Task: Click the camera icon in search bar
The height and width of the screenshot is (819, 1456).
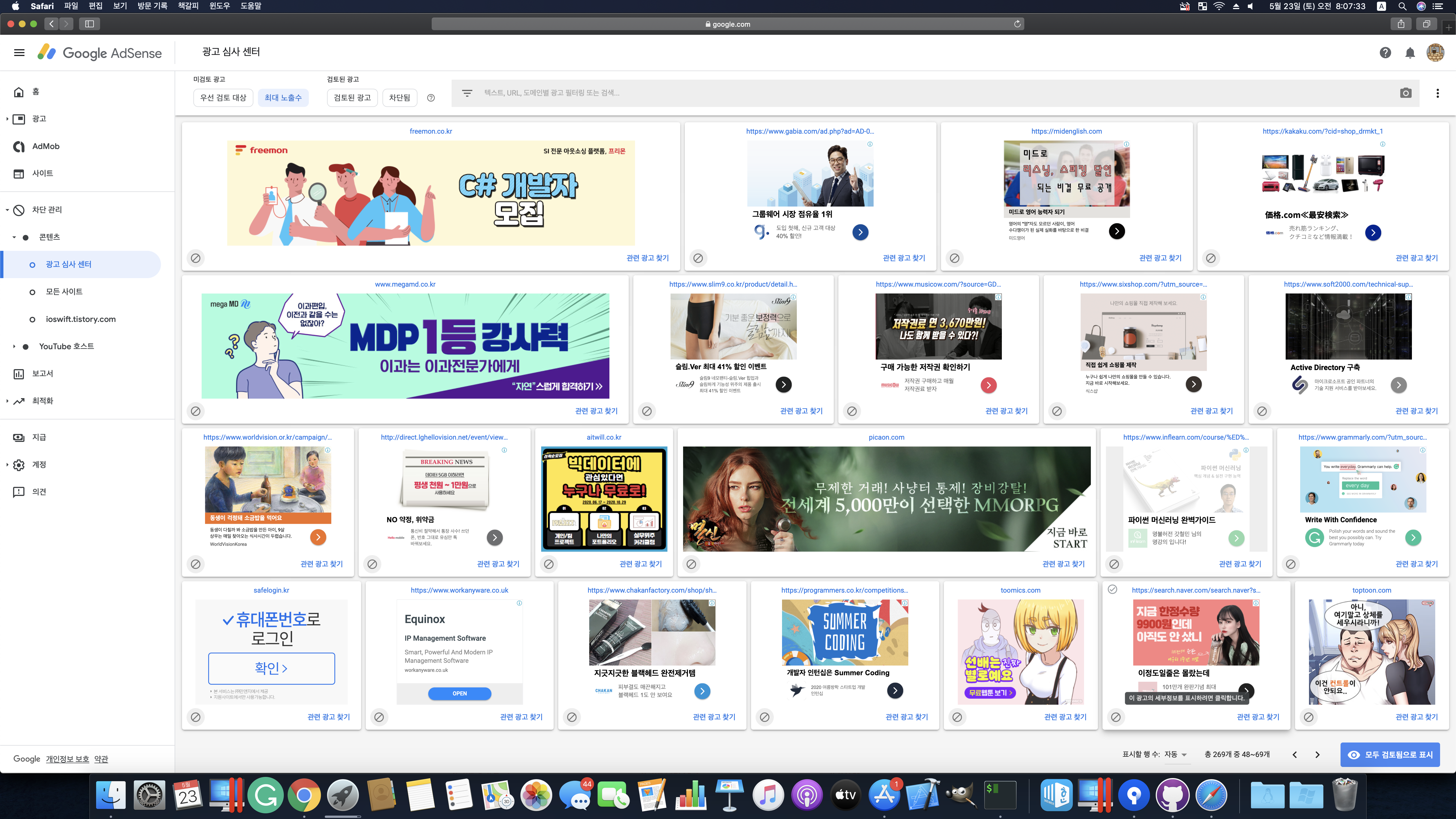Action: [x=1406, y=93]
